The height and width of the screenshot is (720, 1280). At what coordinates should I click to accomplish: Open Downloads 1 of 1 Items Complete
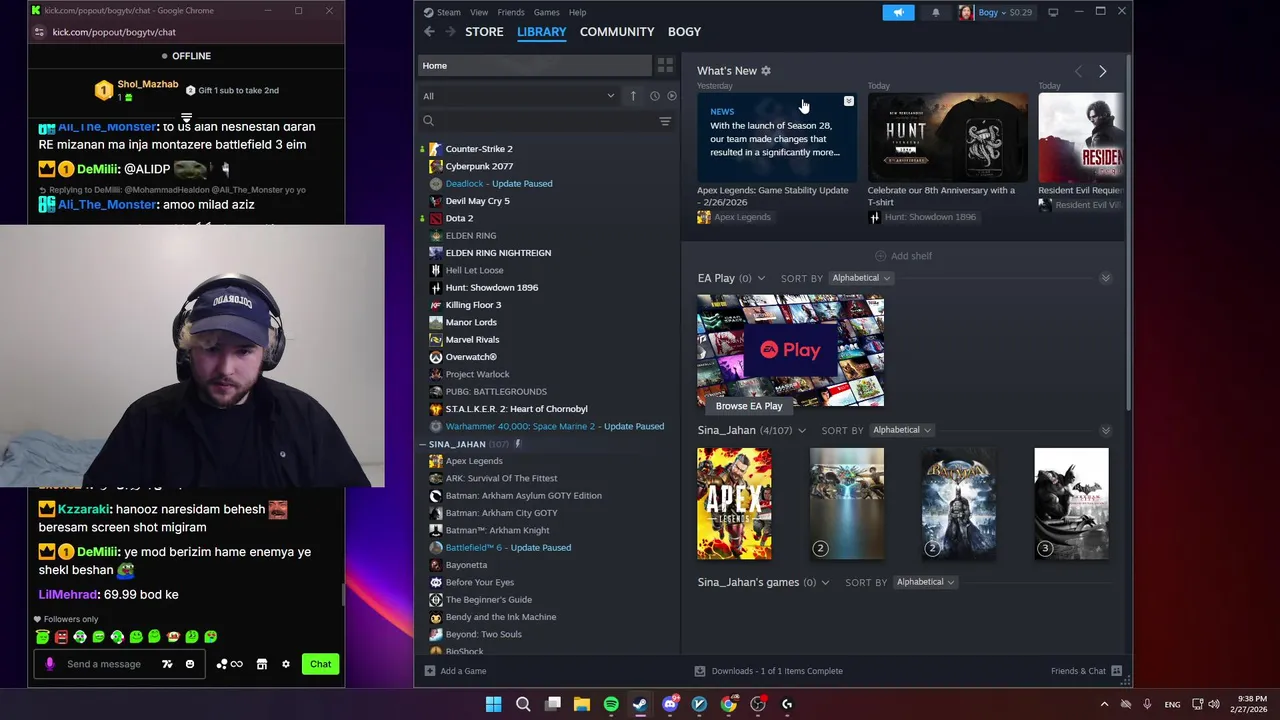coord(769,671)
